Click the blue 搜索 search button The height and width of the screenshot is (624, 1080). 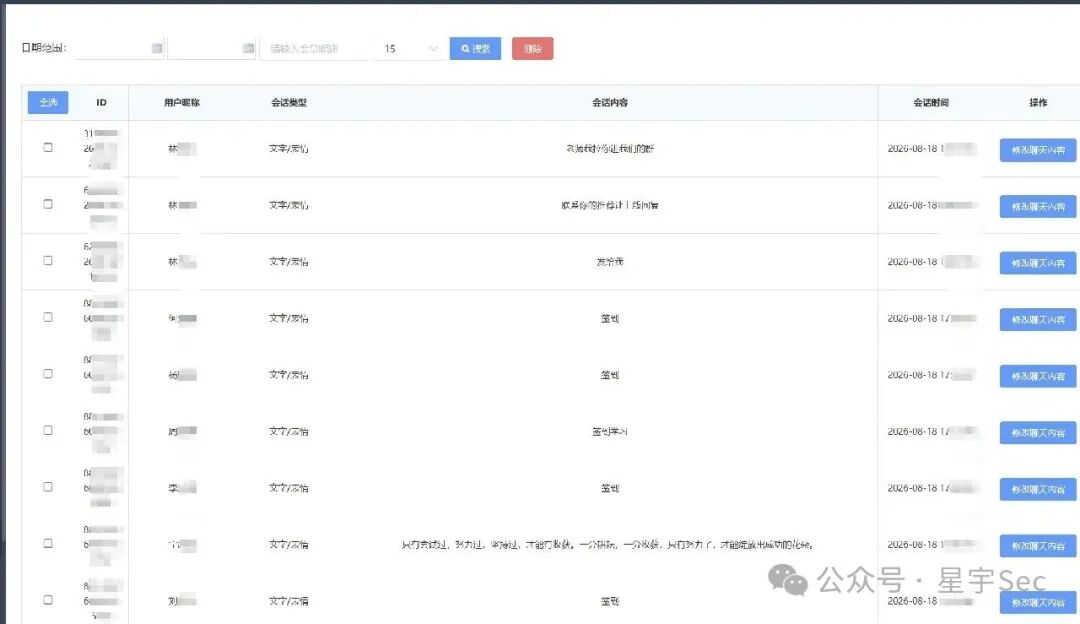(x=475, y=48)
